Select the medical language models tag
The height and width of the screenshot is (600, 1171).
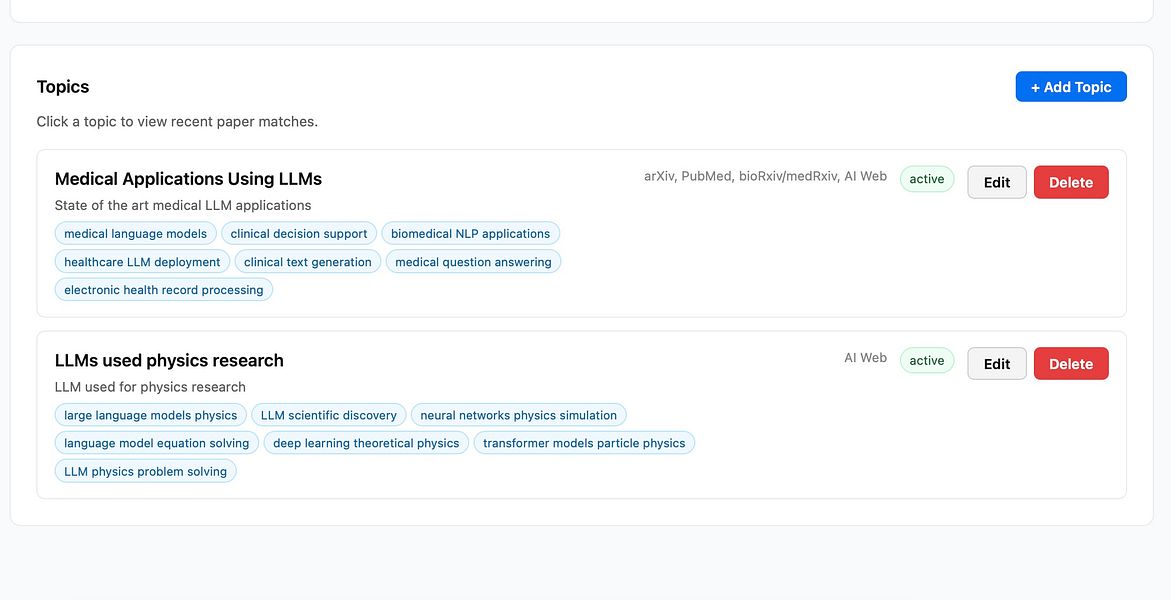135,233
